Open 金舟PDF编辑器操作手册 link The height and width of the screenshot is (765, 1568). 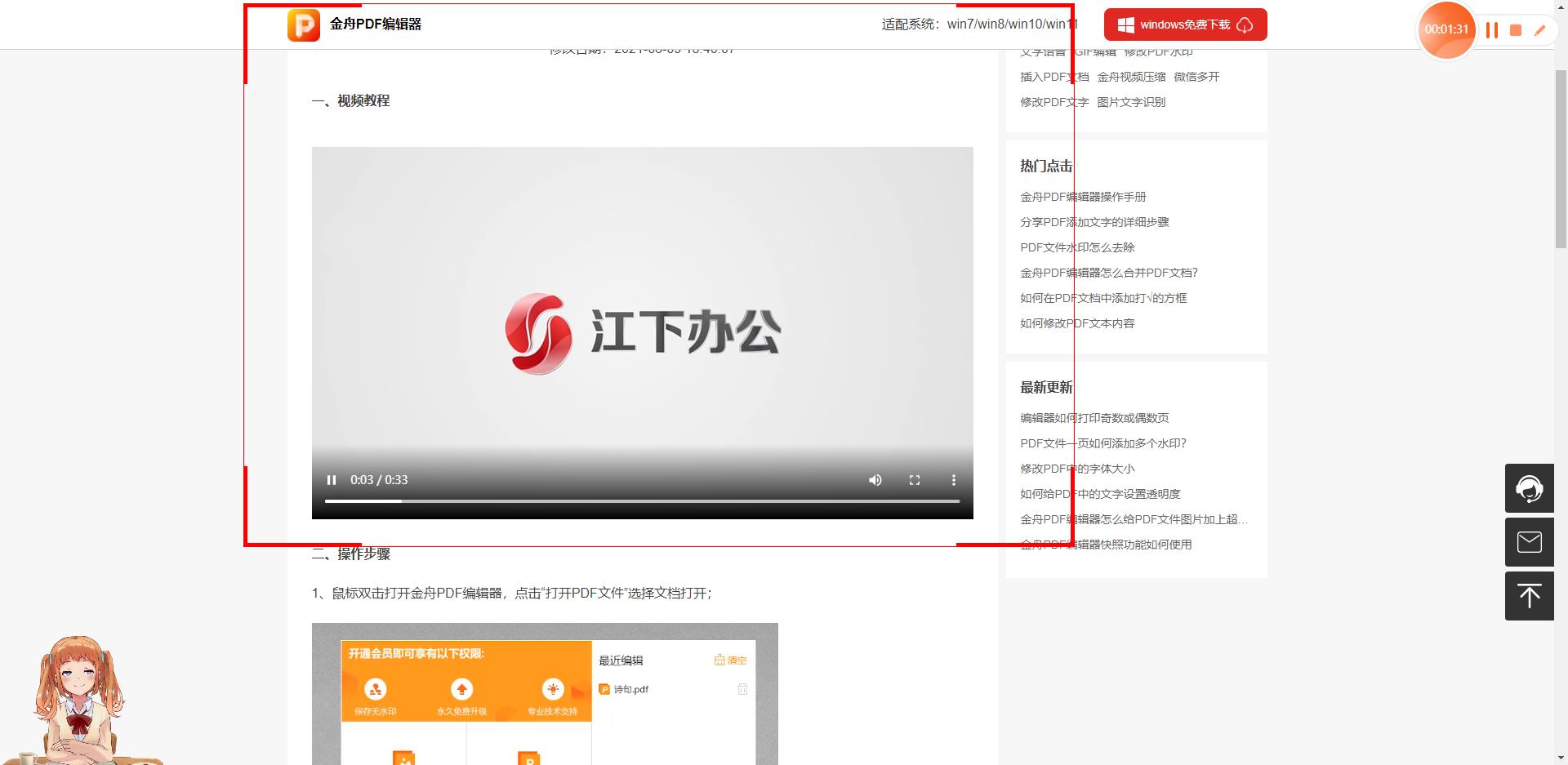pyautogui.click(x=1082, y=197)
